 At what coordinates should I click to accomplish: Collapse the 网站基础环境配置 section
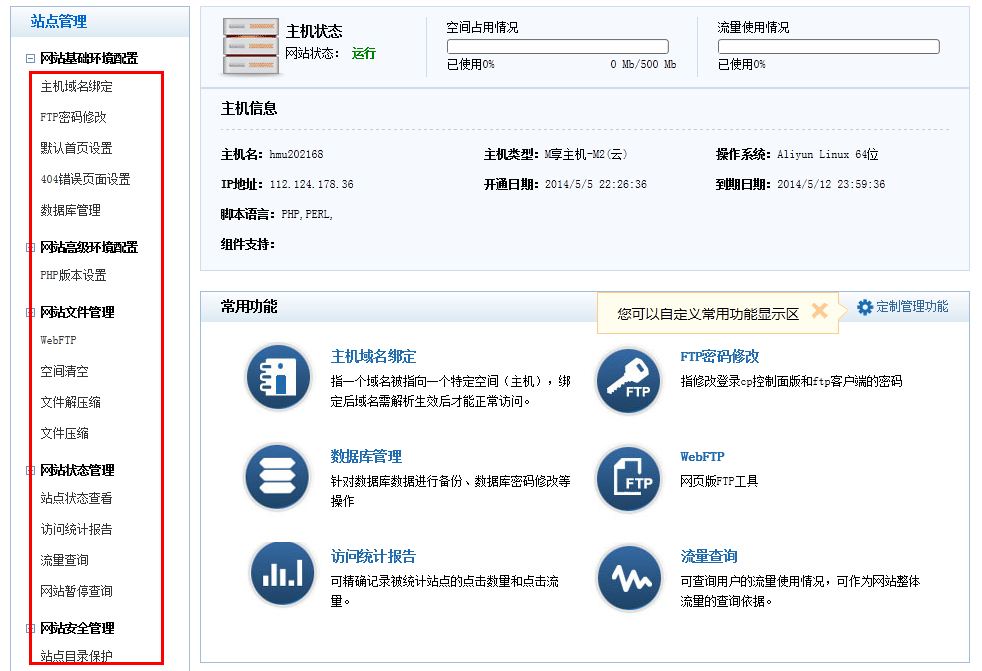(x=30, y=59)
